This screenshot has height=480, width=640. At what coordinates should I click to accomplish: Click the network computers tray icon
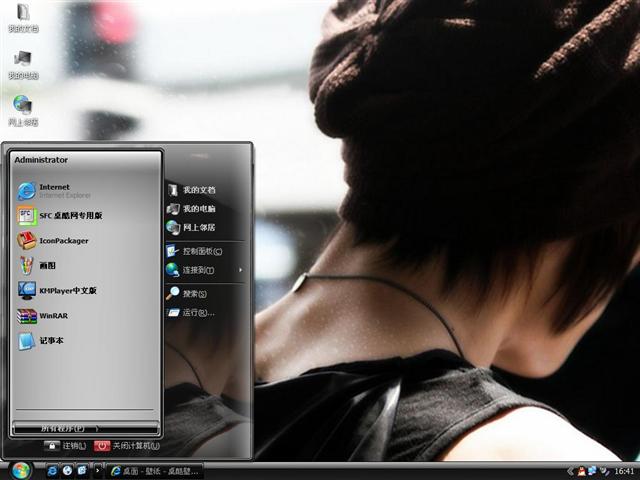pyautogui.click(x=593, y=471)
